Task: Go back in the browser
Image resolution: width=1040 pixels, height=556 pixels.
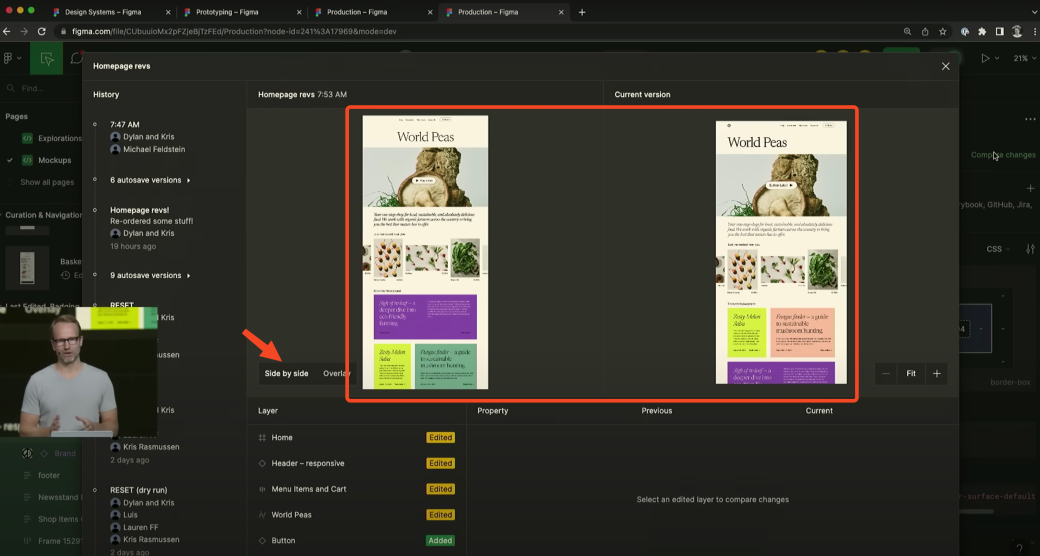Action: (x=7, y=31)
